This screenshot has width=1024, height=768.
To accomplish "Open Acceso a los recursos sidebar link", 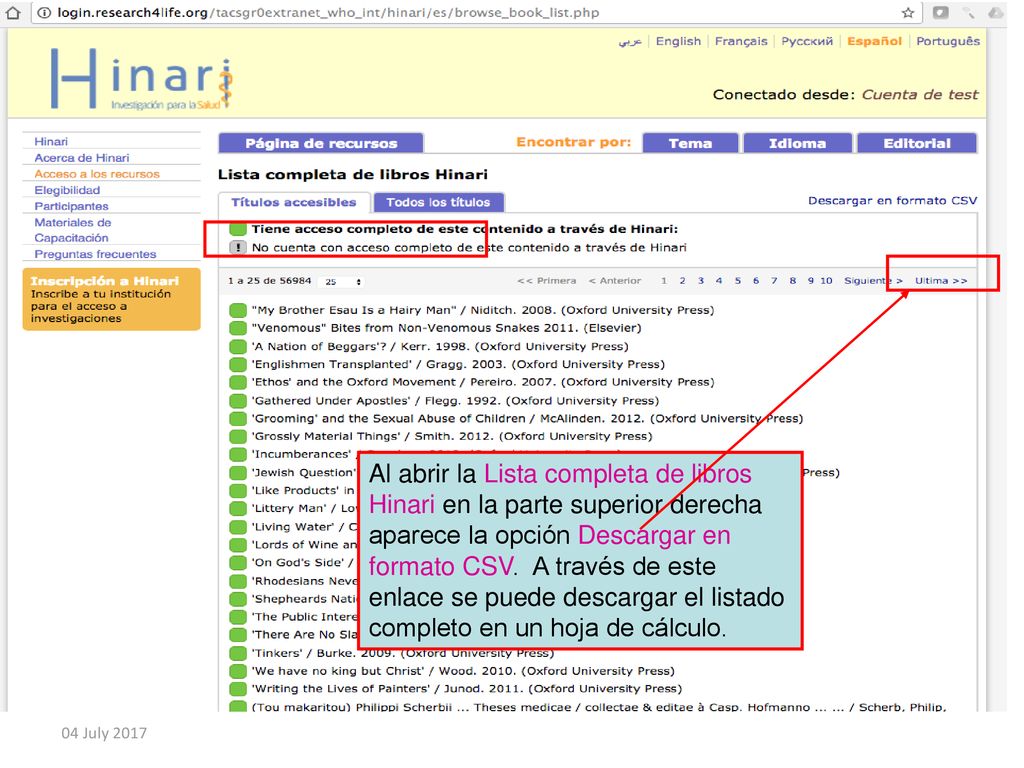I will pyautogui.click(x=97, y=174).
